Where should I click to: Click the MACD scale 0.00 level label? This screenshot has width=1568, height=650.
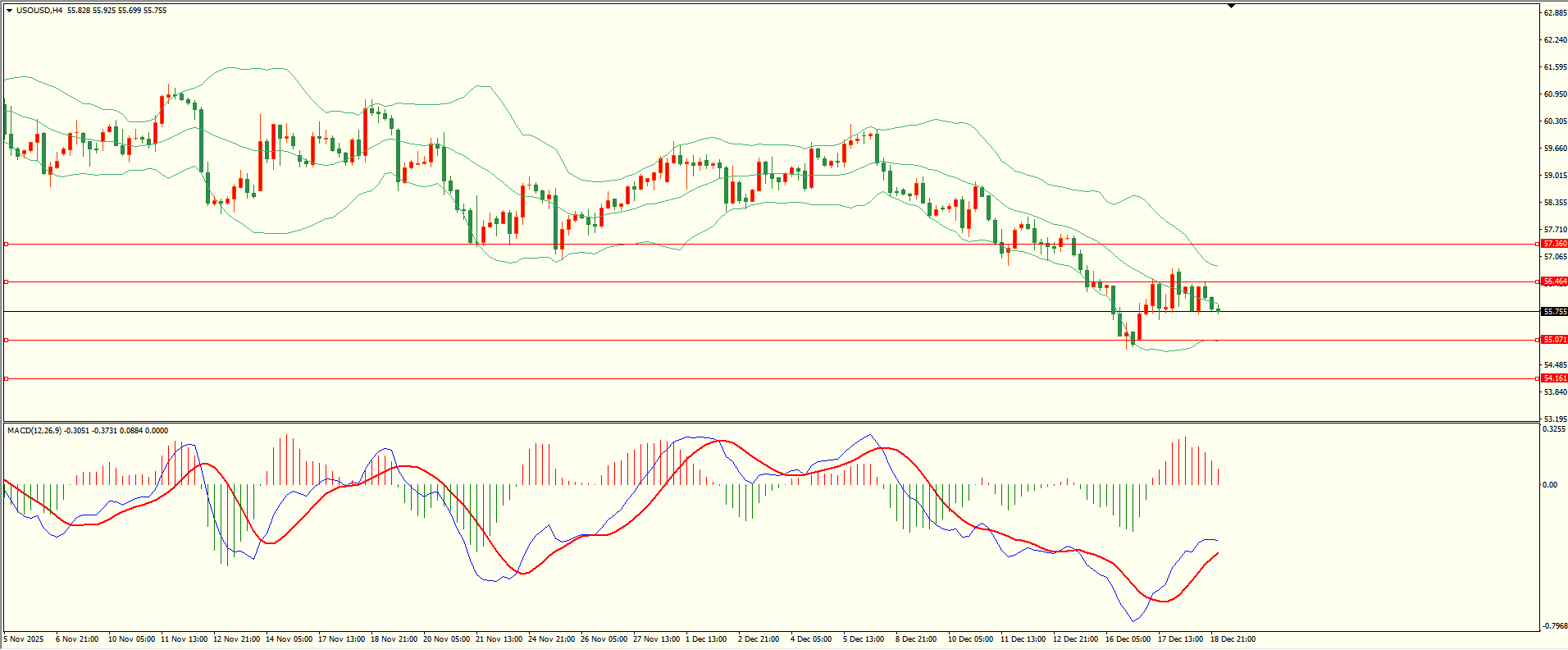[1550, 485]
